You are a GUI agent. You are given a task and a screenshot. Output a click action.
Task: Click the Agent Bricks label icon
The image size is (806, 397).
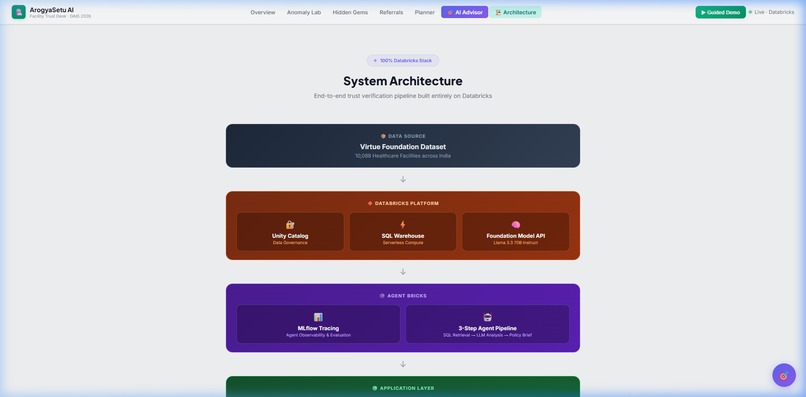382,296
